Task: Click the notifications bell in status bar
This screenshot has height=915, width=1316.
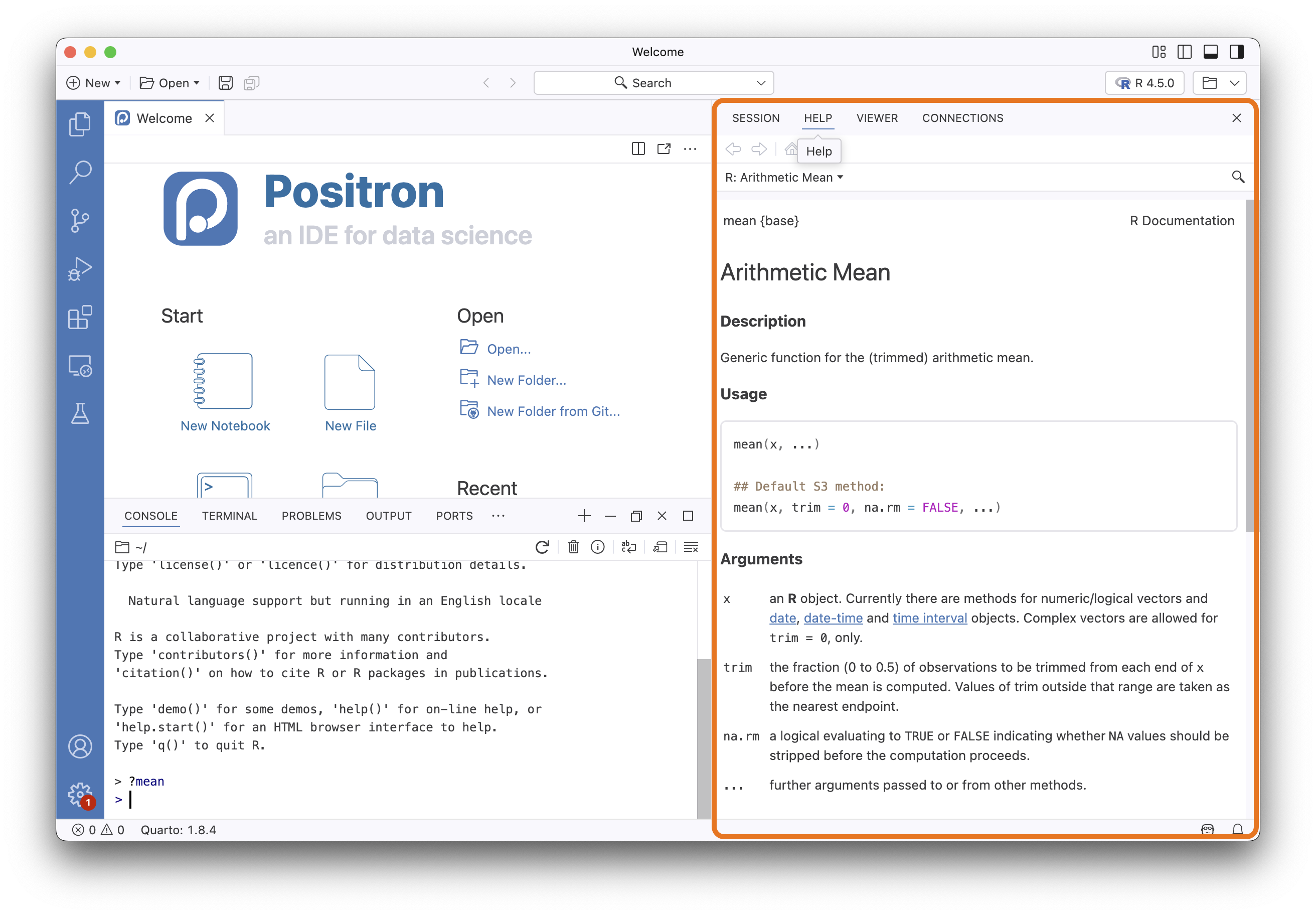Action: coord(1237,830)
